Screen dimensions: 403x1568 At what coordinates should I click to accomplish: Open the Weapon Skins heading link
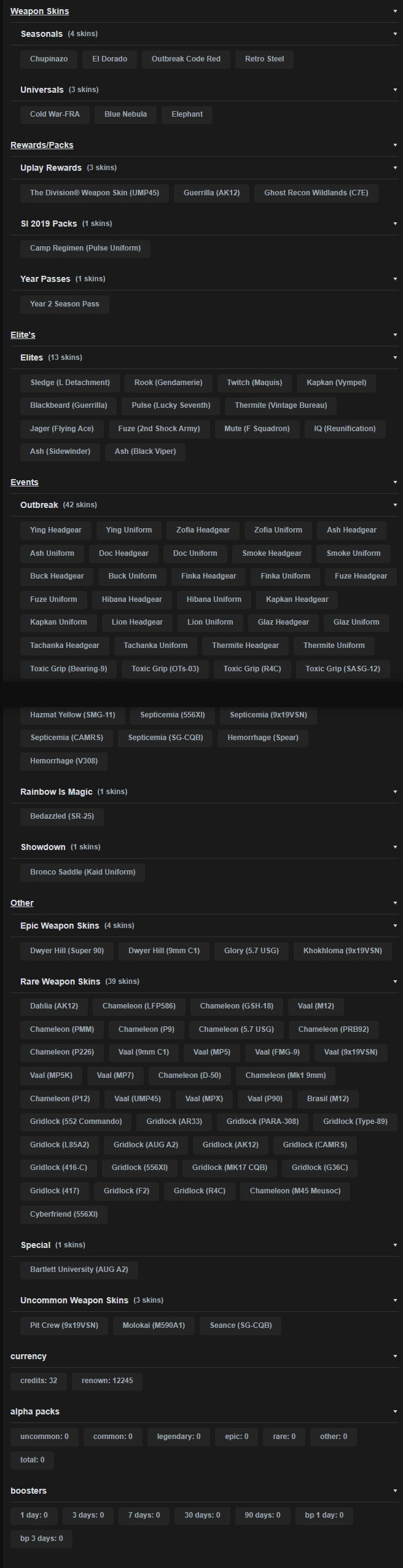(x=39, y=11)
